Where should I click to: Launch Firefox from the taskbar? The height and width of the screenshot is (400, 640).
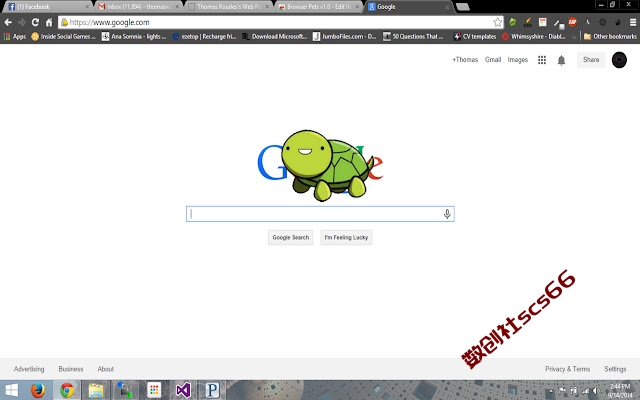point(38,390)
